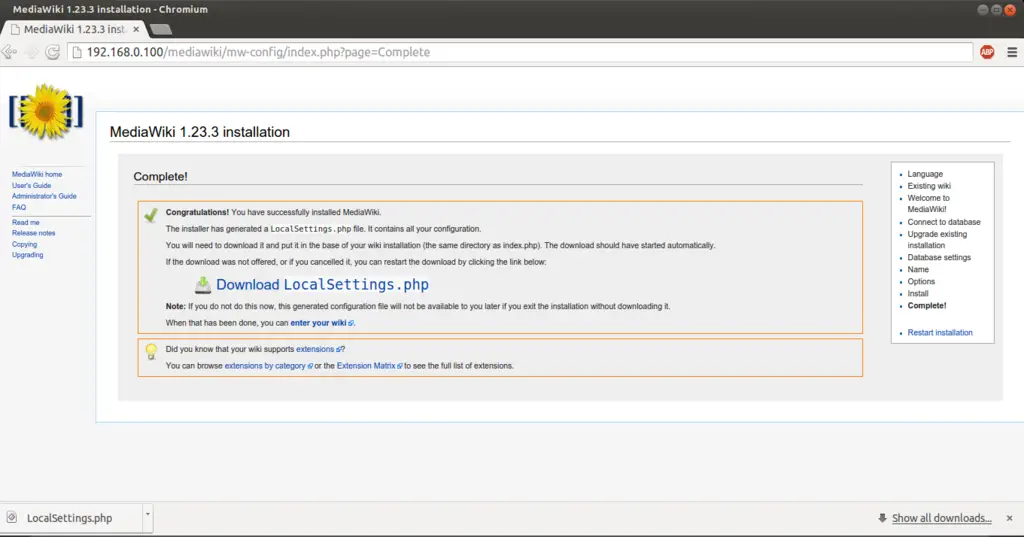Screen dimensions: 1024x537
Task: Open the Adblock Plus extension icon
Action: (x=987, y=52)
